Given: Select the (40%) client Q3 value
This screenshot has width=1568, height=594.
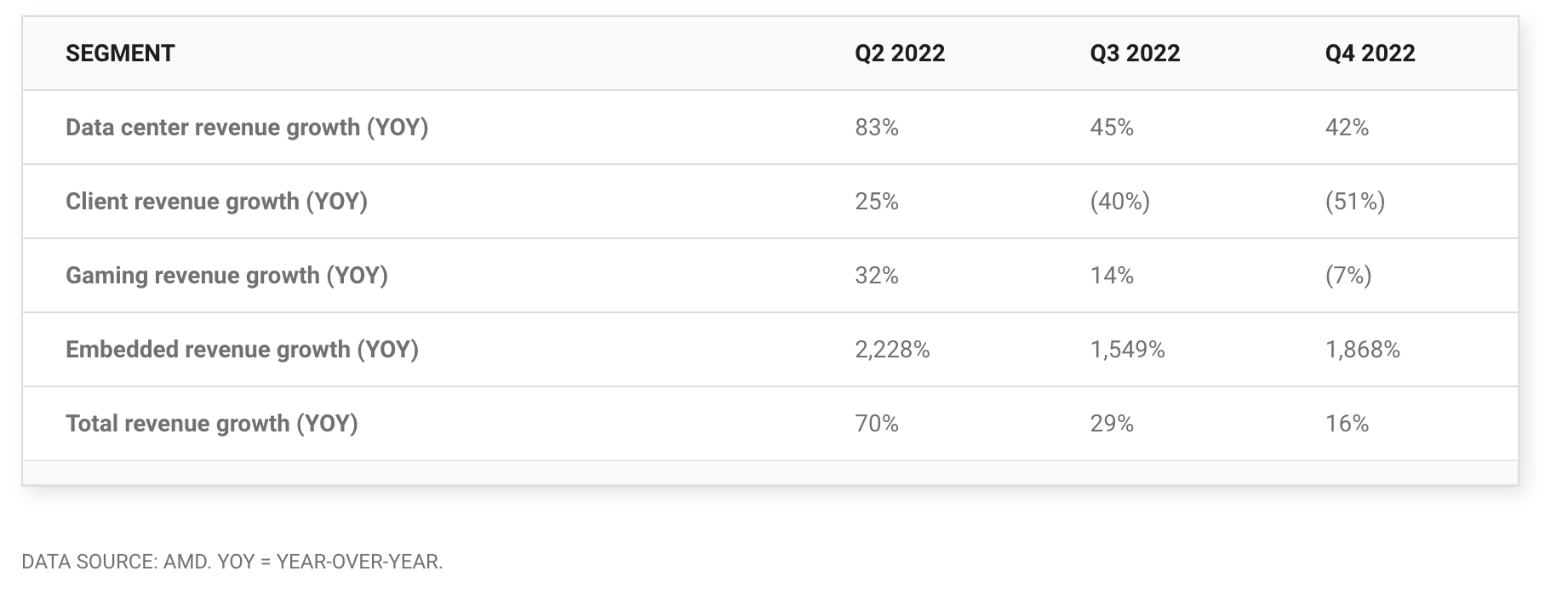Looking at the screenshot, I should pos(1119,202).
